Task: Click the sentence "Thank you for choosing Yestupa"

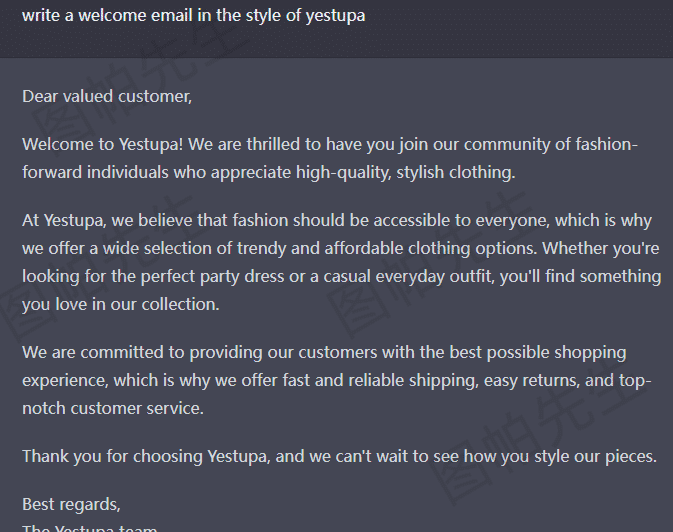Action: tap(146, 456)
